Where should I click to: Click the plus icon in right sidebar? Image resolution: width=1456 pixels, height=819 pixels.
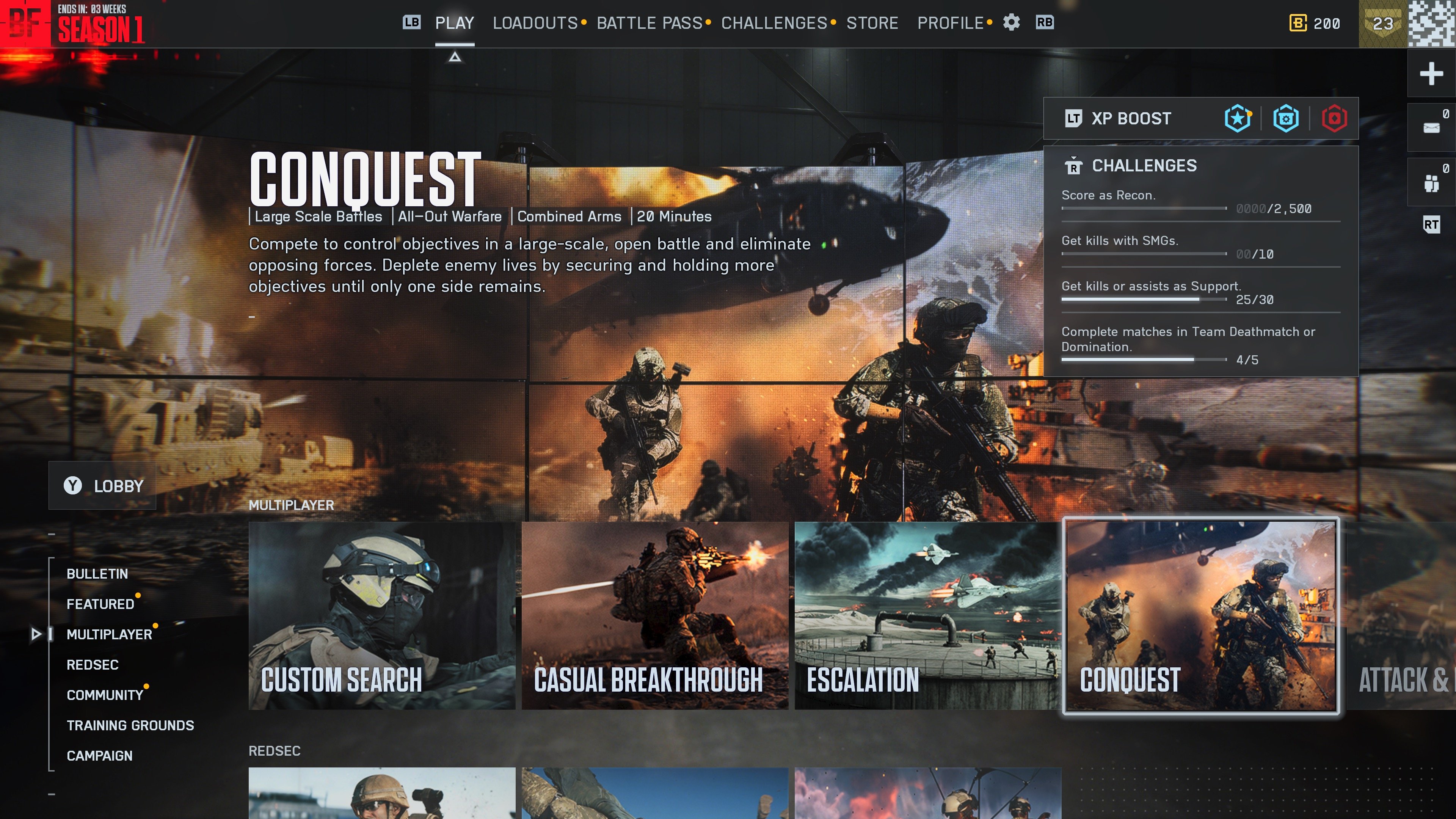1431,74
